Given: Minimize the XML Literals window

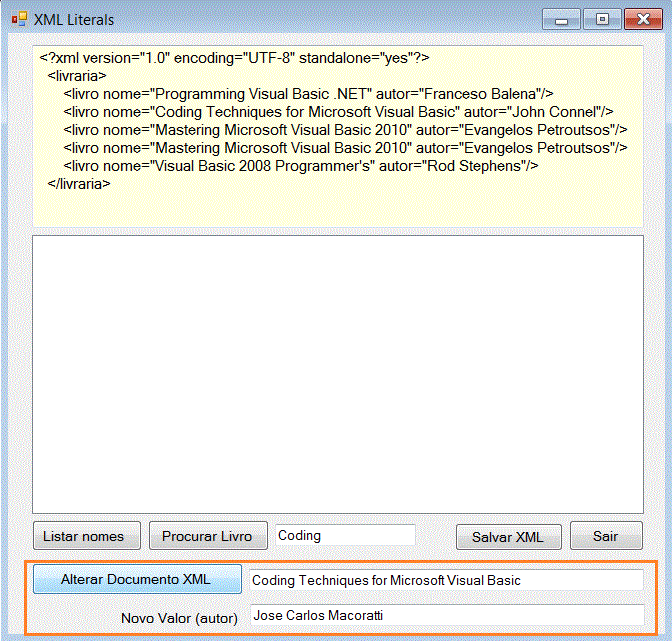Looking at the screenshot, I should click(561, 20).
